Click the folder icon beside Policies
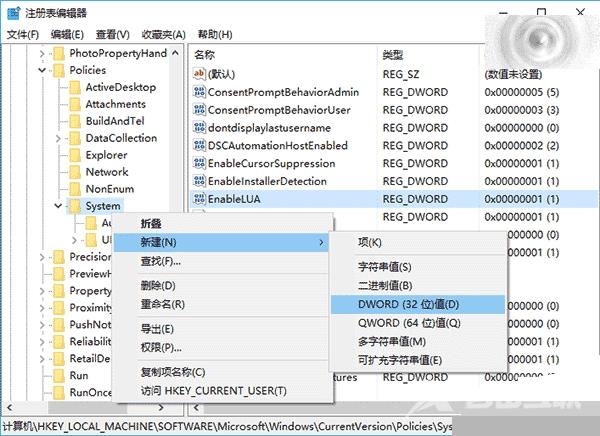600x436 pixels. 58,70
